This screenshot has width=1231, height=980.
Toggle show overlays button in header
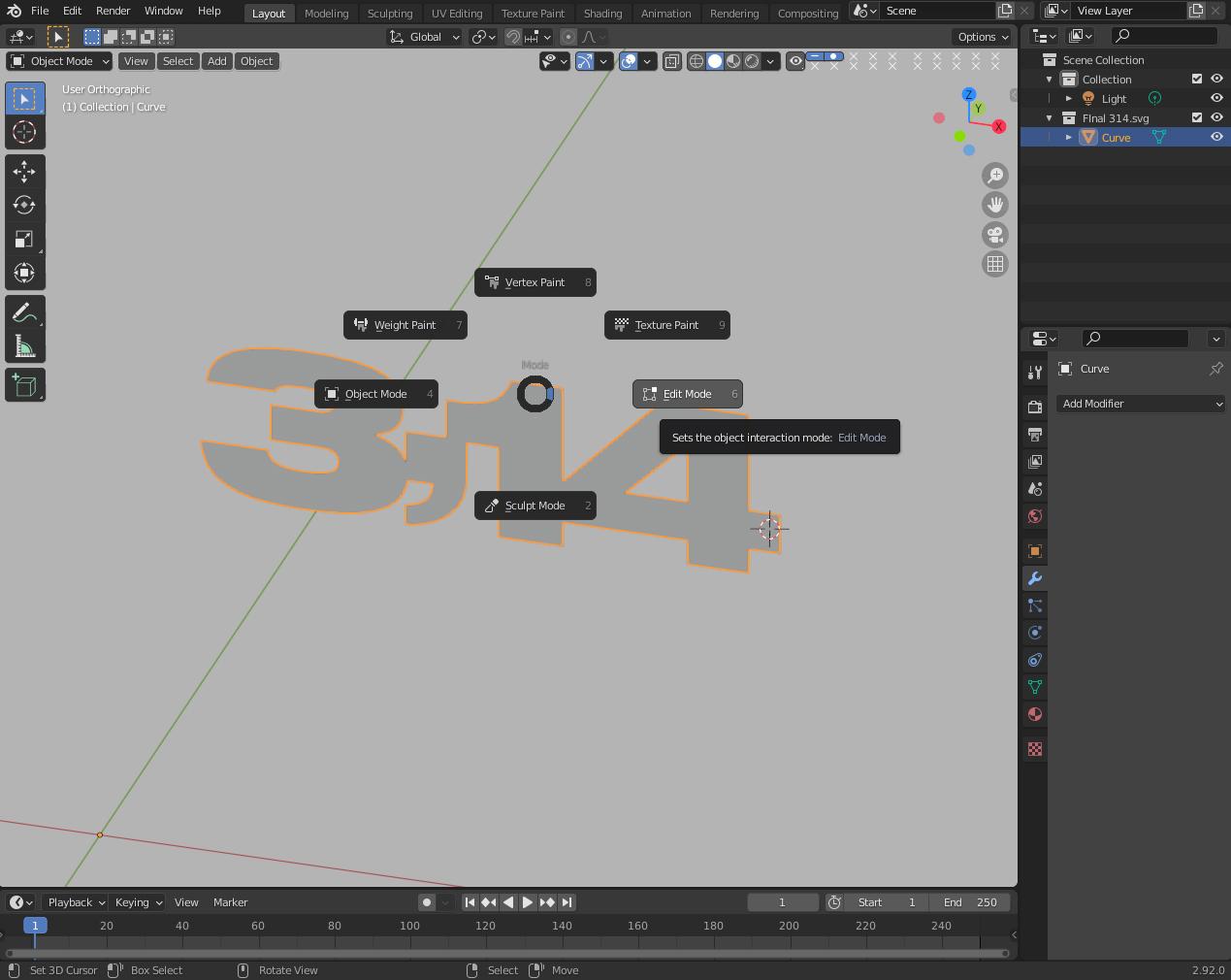(x=629, y=61)
